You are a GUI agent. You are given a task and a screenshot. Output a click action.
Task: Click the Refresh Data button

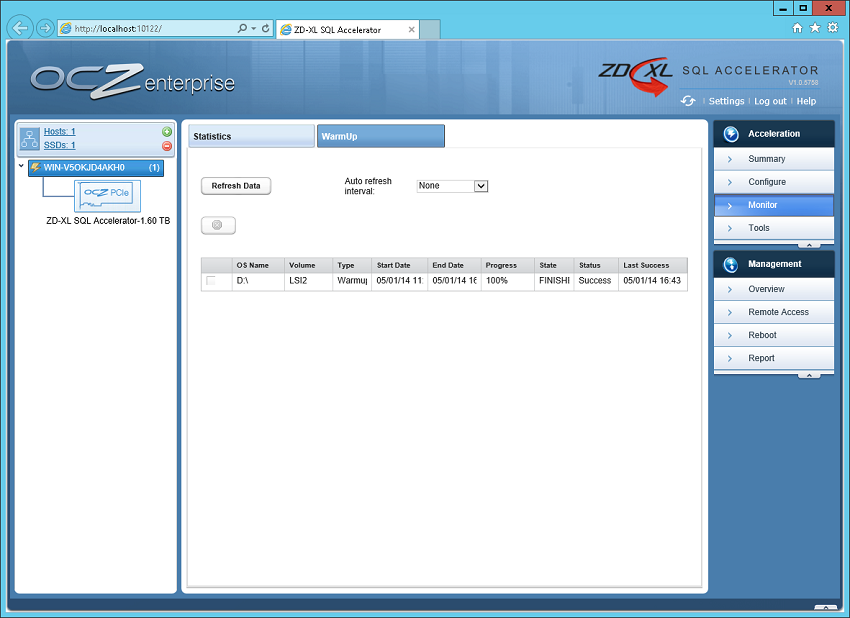coord(236,186)
